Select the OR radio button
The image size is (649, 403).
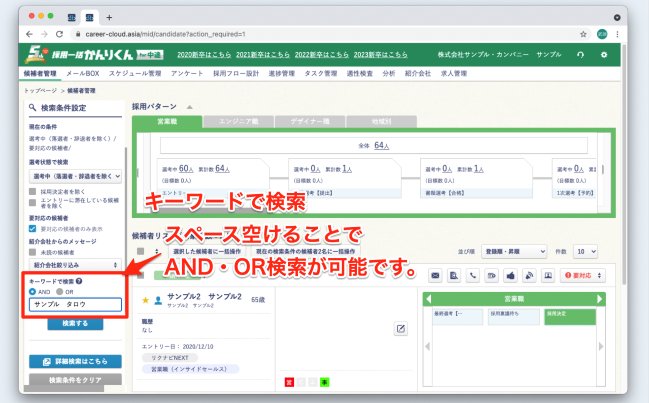tap(60, 292)
